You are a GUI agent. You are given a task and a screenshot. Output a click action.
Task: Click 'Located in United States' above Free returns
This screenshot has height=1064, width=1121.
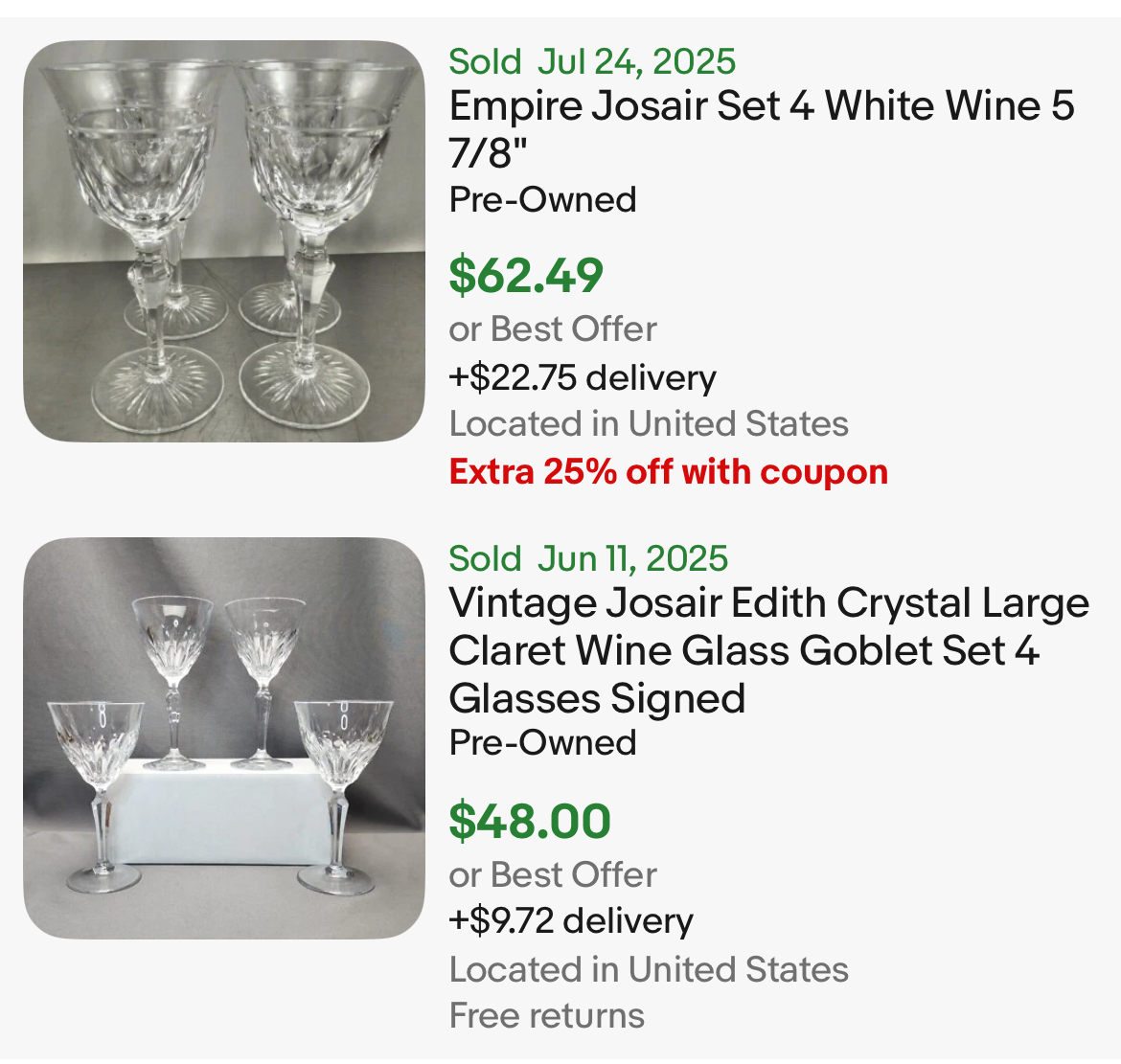tap(649, 969)
